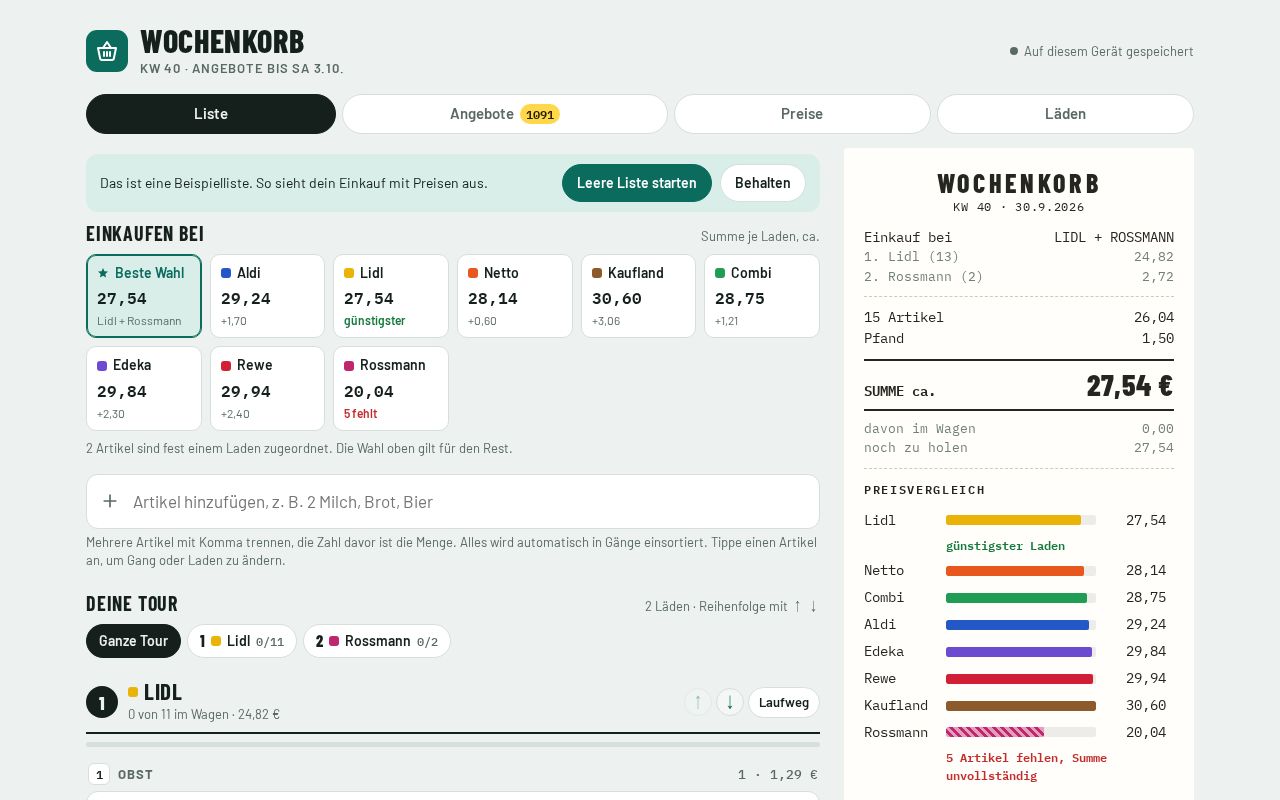Screen dimensions: 1280x800
Task: Filter tour to Rossmann stop
Action: pos(377,641)
